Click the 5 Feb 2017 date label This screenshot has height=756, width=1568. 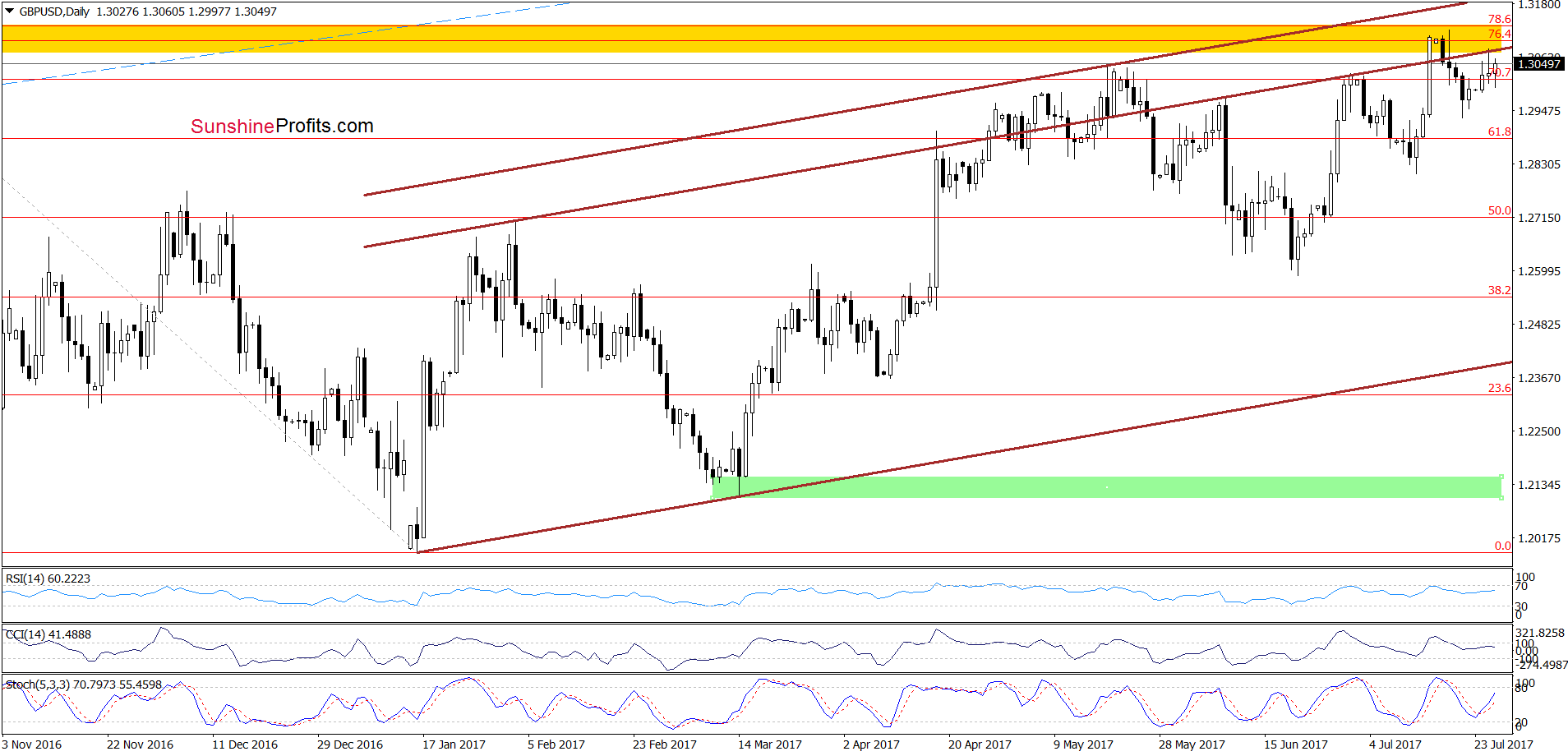556,744
